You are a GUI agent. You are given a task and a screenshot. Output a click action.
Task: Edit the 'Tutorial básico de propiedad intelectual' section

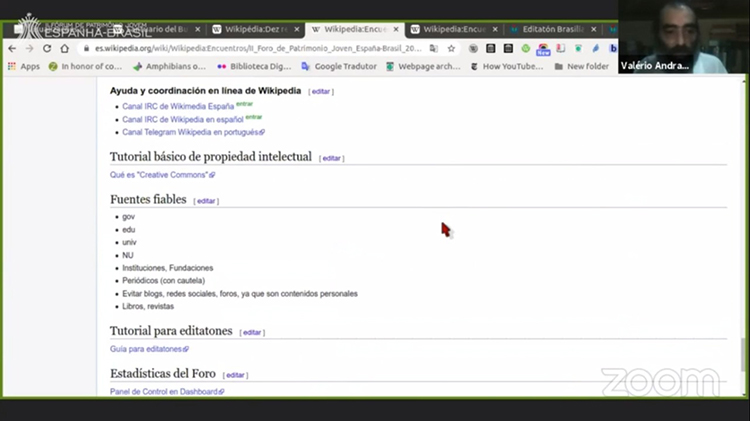(331, 158)
